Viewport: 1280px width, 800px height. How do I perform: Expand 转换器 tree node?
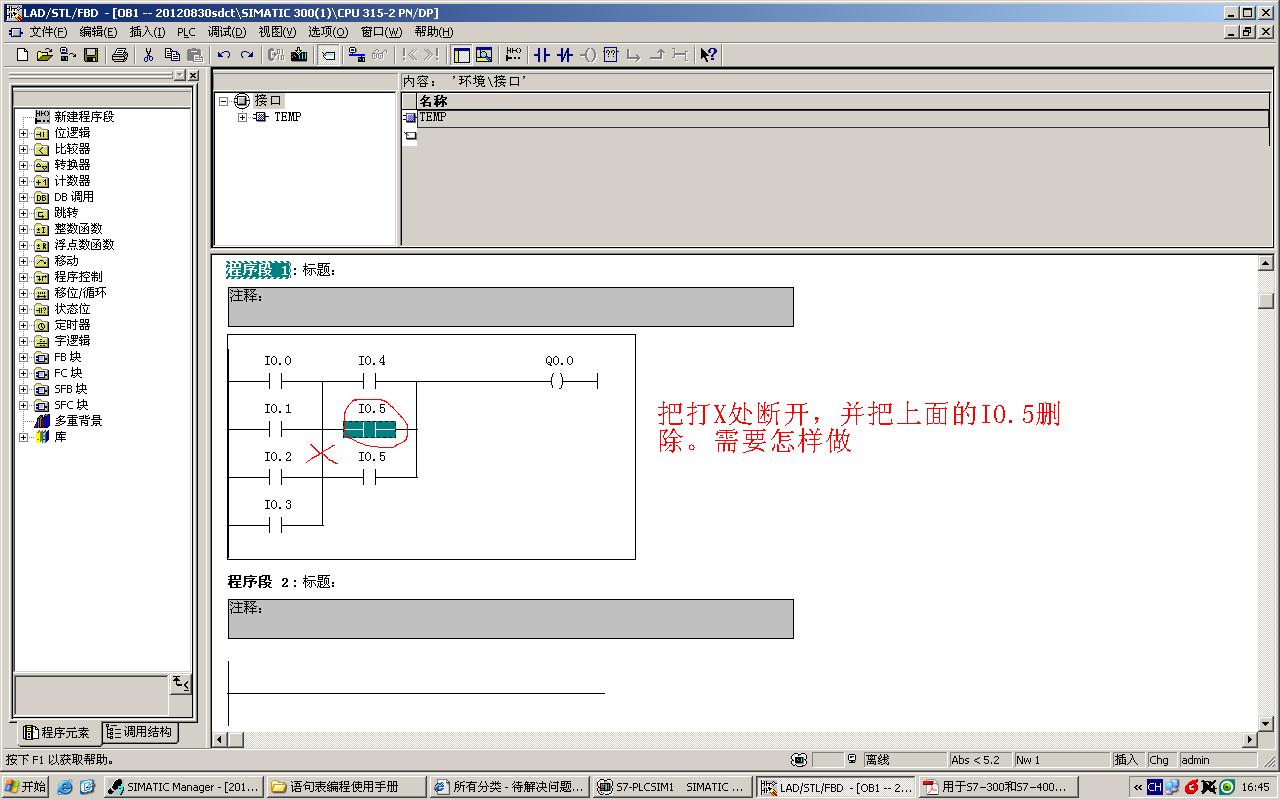point(24,165)
